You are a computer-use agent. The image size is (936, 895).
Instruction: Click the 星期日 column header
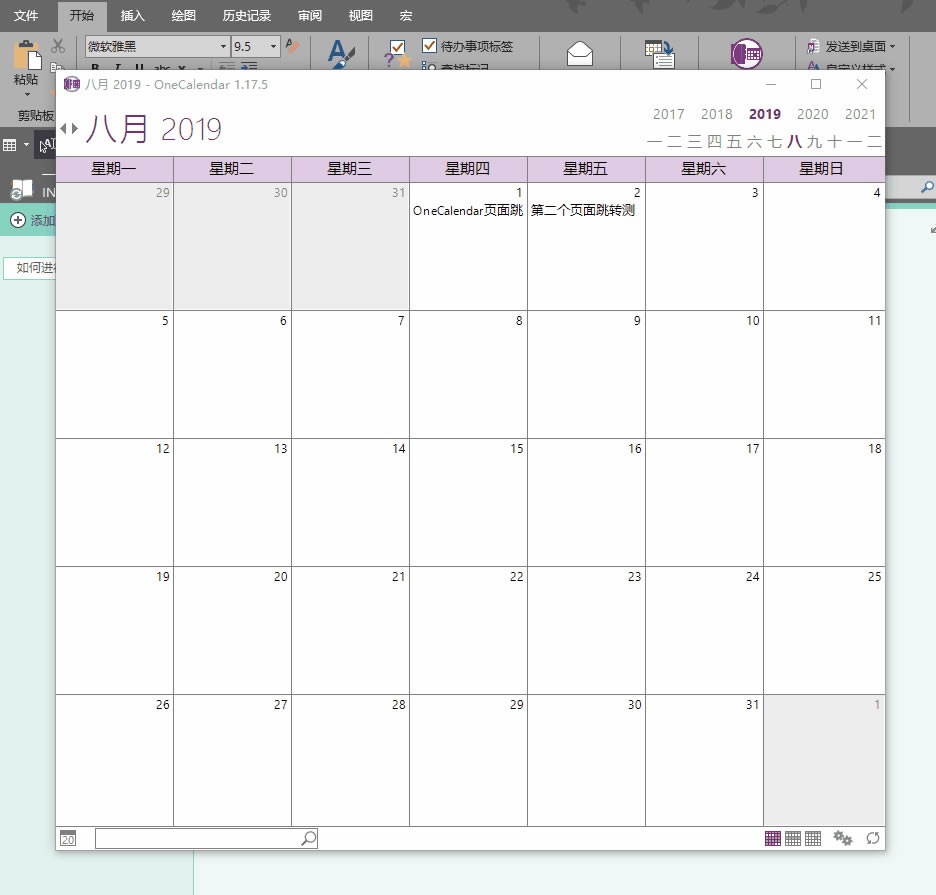pyautogui.click(x=824, y=170)
